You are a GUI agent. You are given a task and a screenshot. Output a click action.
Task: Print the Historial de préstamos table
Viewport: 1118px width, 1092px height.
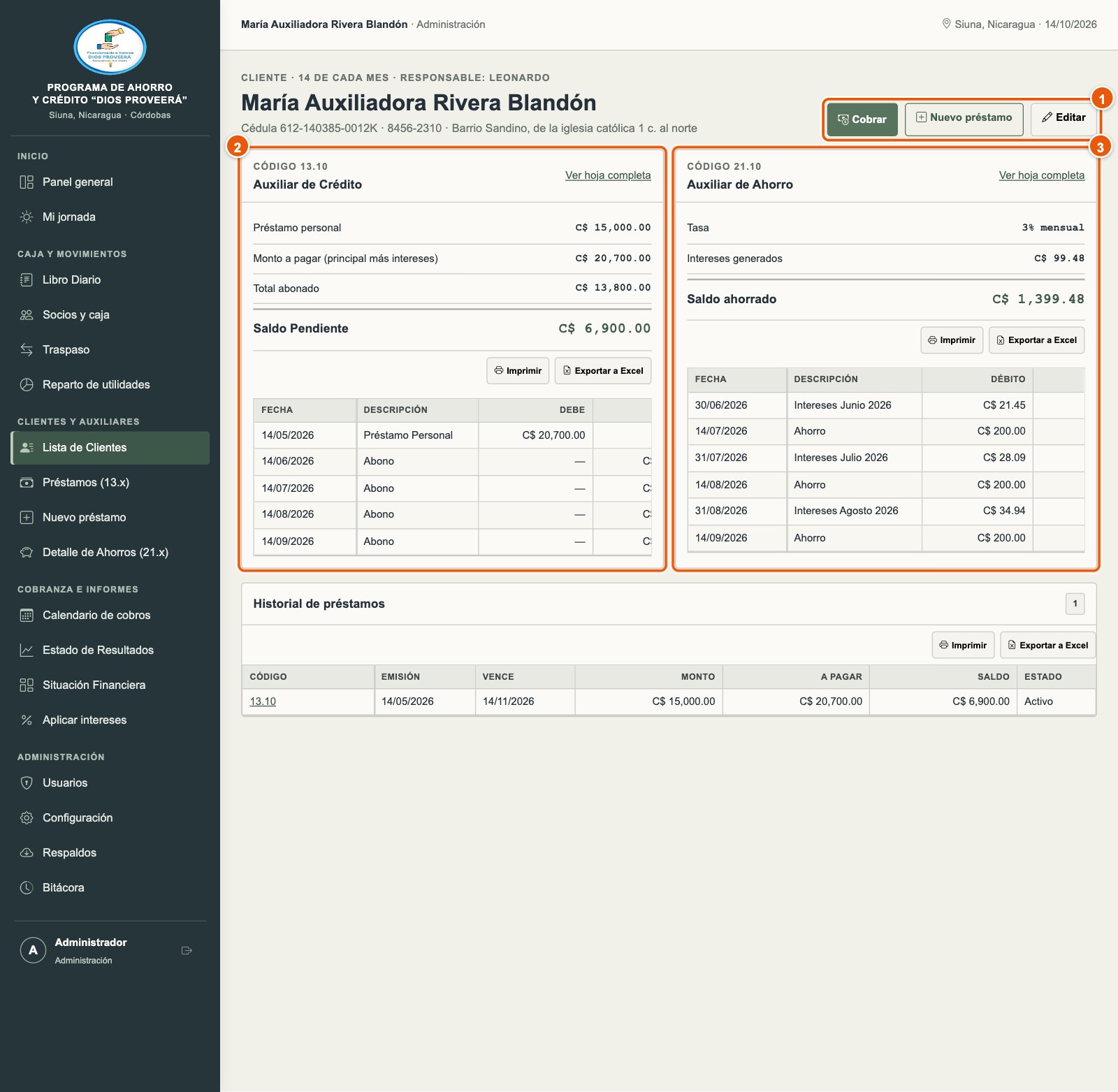point(963,646)
